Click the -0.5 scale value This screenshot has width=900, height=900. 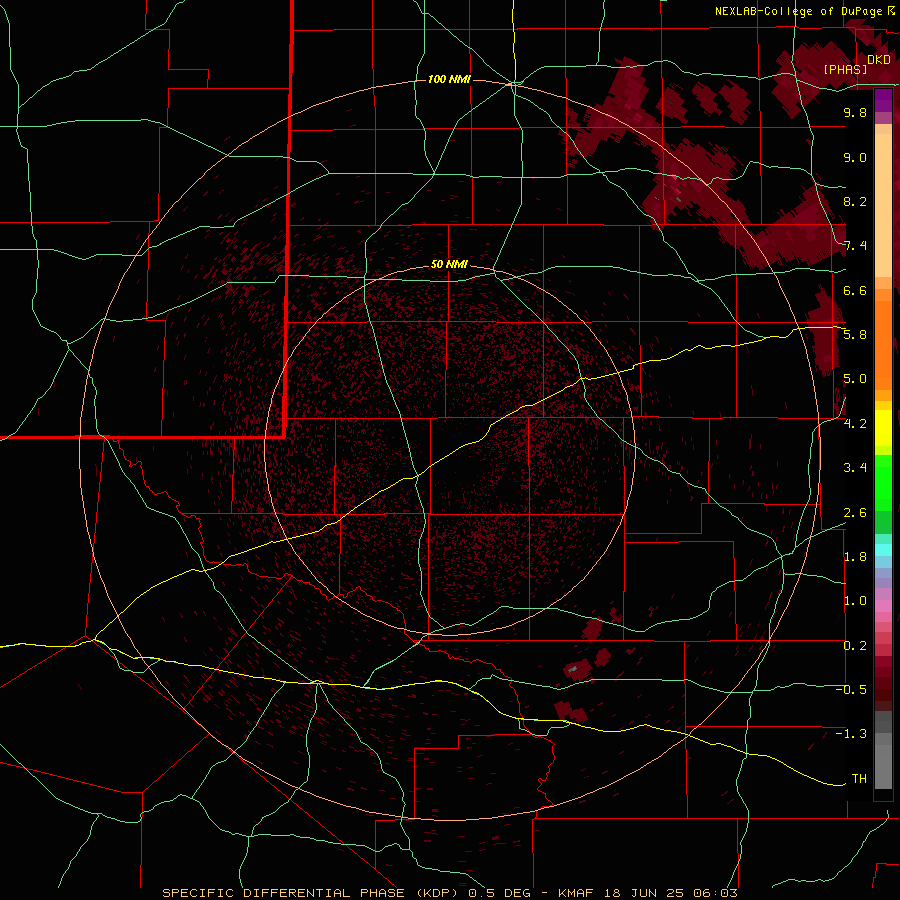pyautogui.click(x=851, y=690)
